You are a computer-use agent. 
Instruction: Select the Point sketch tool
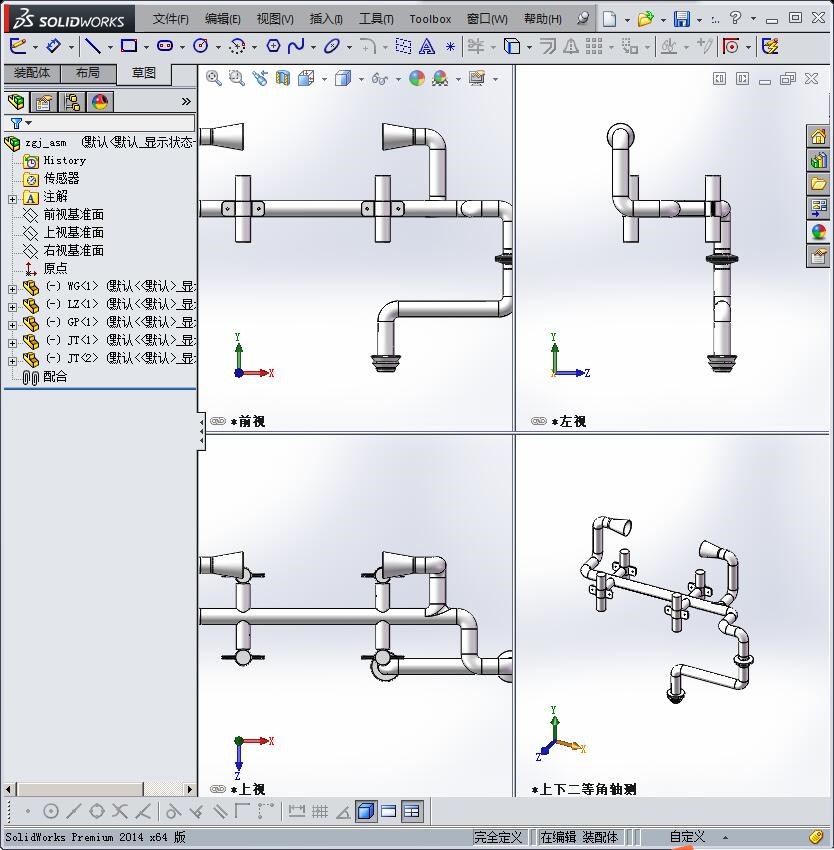(x=450, y=47)
